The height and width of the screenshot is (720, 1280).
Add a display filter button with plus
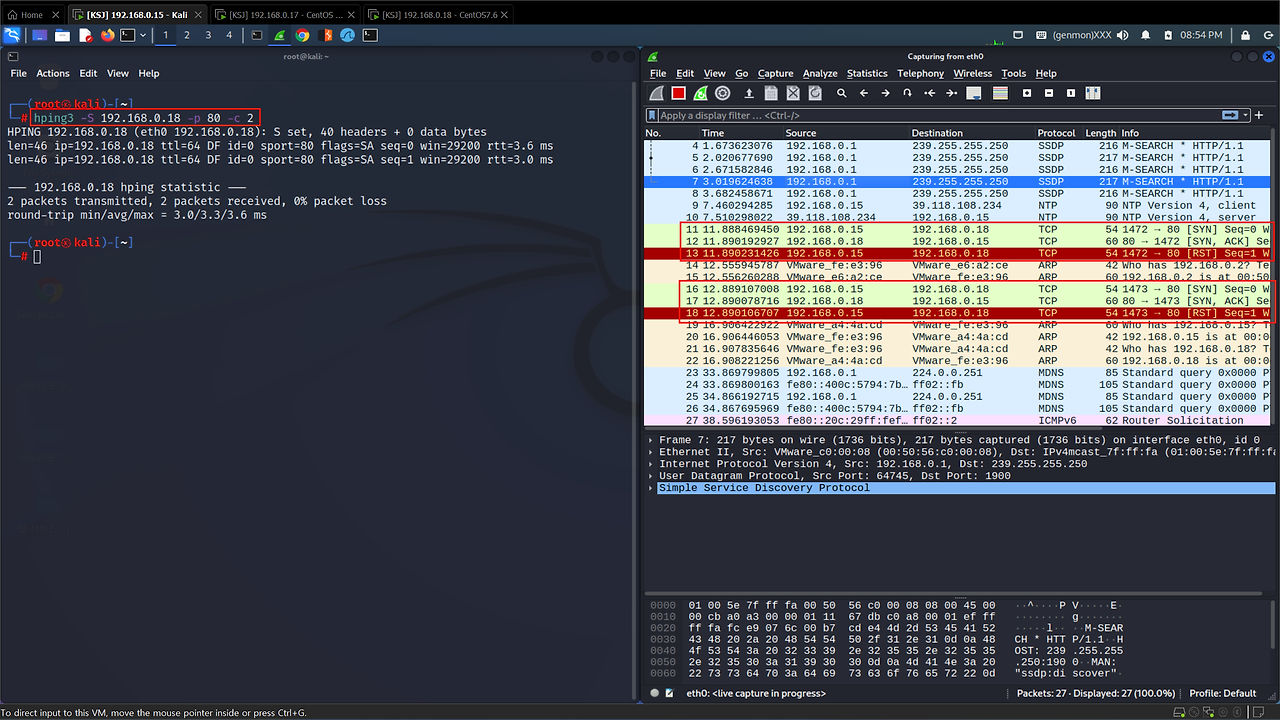point(1260,115)
